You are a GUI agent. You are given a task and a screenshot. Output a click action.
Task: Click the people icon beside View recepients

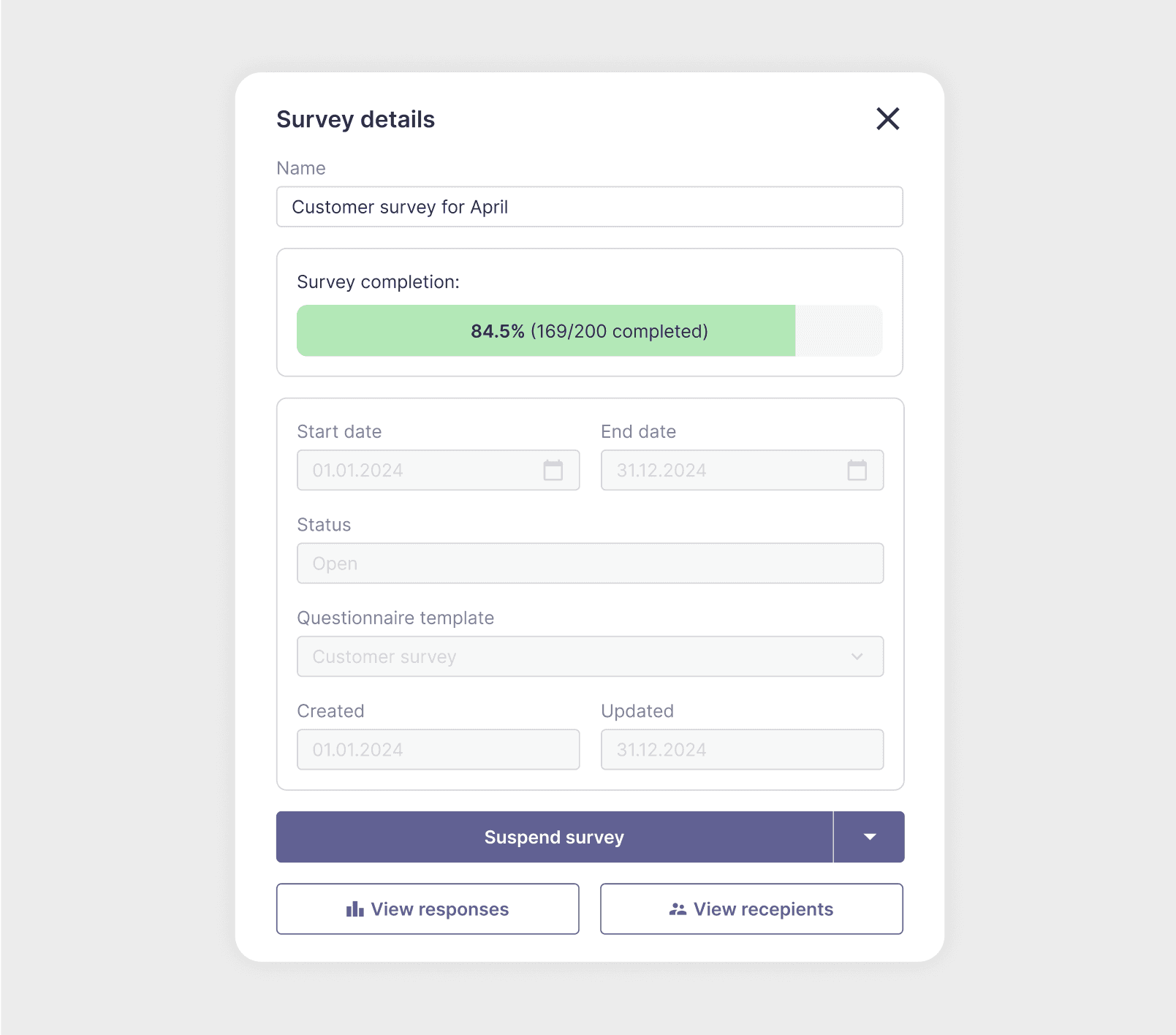[x=676, y=909]
